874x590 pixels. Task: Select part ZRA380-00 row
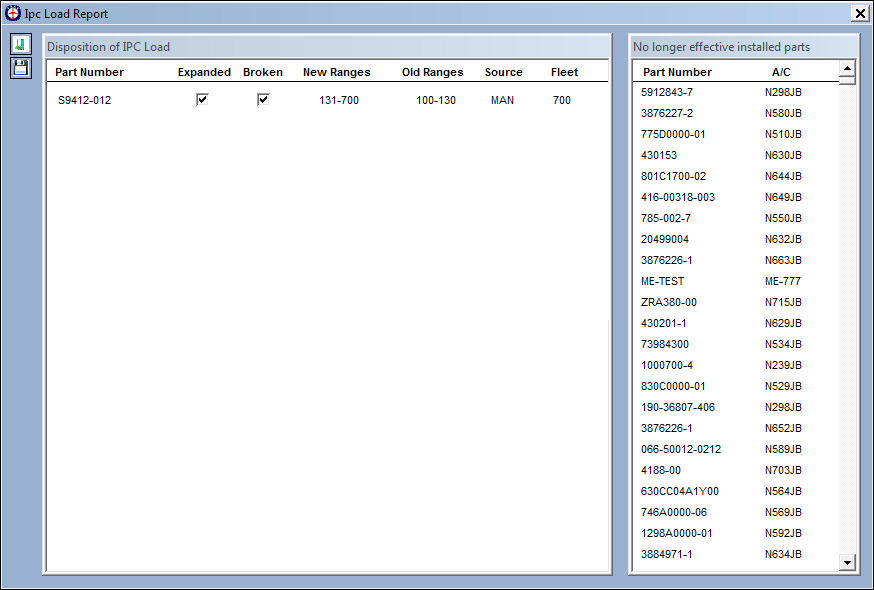point(736,302)
